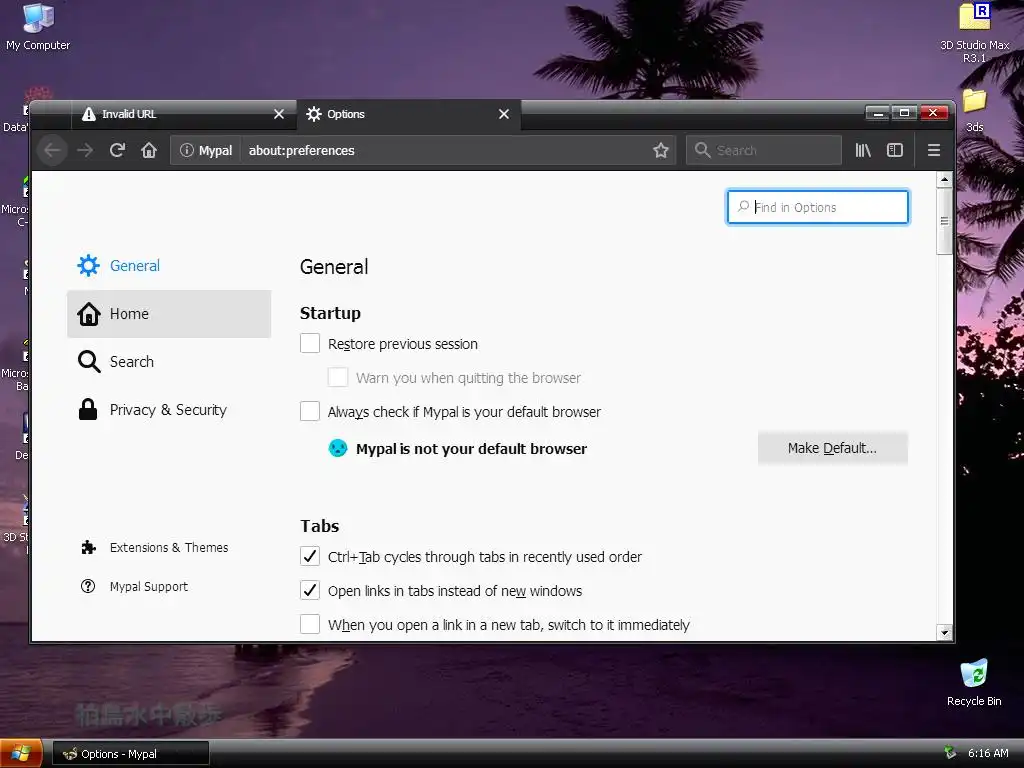1024x768 pixels.
Task: Click the page scrollbar down arrow
Action: (944, 632)
